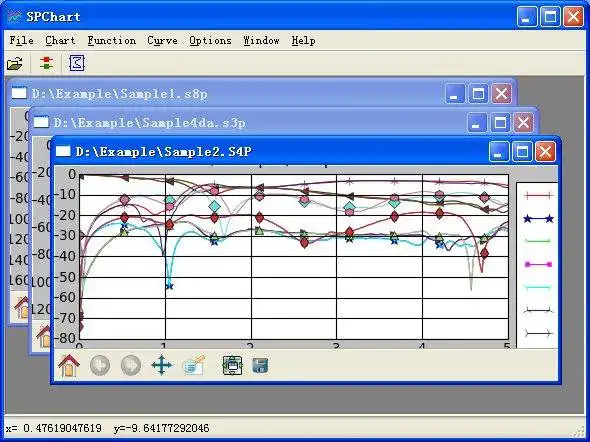Click the SPChart application title icon
Viewport: 590px width, 442px height.
(15, 16)
